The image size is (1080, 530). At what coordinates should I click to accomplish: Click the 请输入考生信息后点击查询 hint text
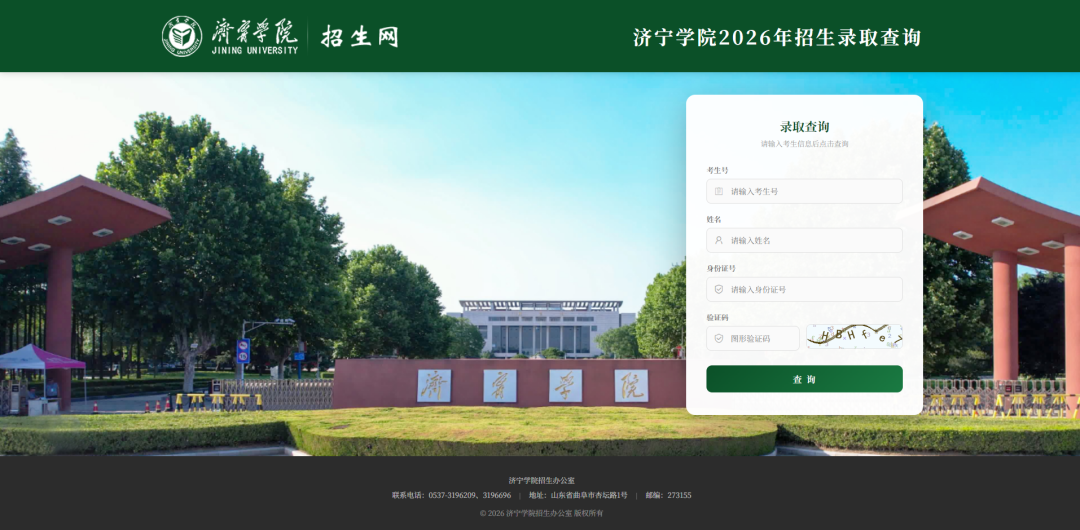[804, 144]
